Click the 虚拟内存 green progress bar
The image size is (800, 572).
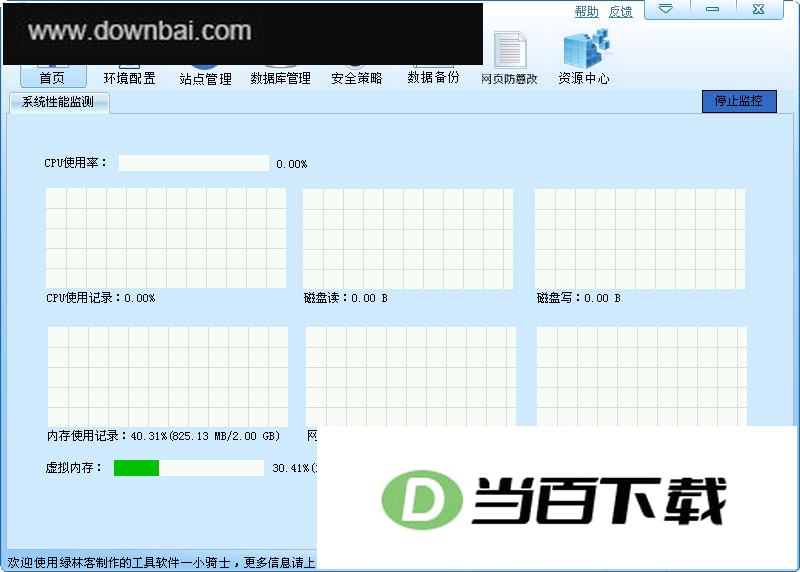189,467
